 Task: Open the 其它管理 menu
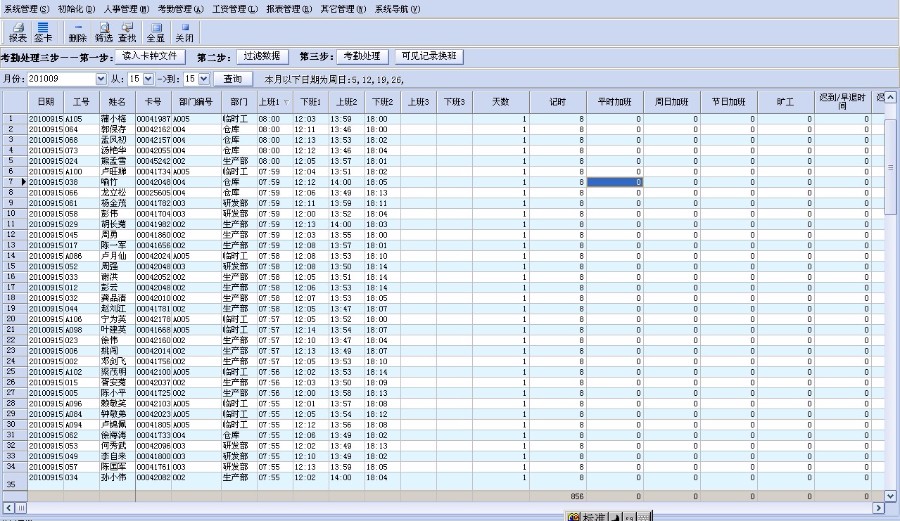pyautogui.click(x=343, y=9)
